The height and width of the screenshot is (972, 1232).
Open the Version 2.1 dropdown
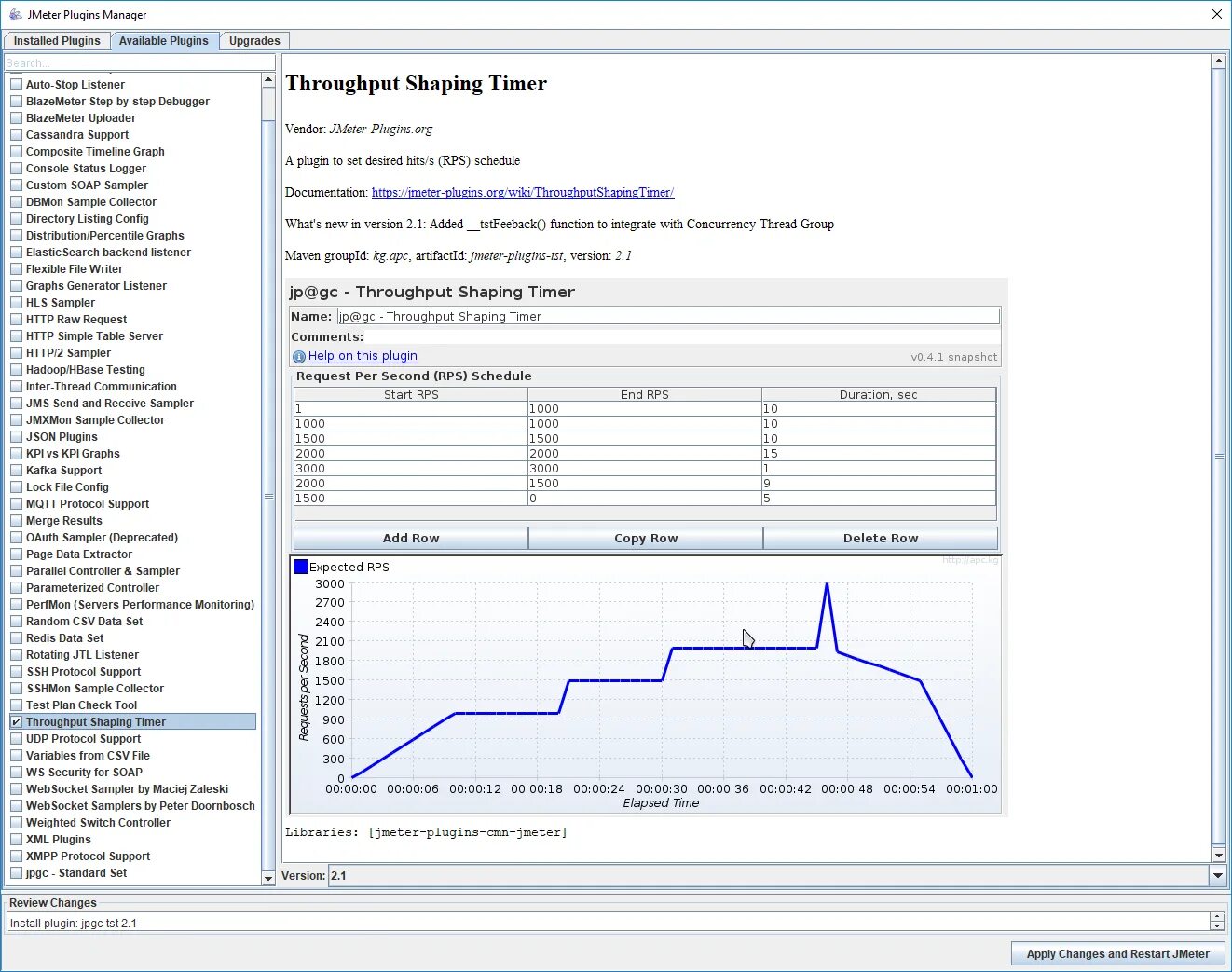pos(1217,876)
